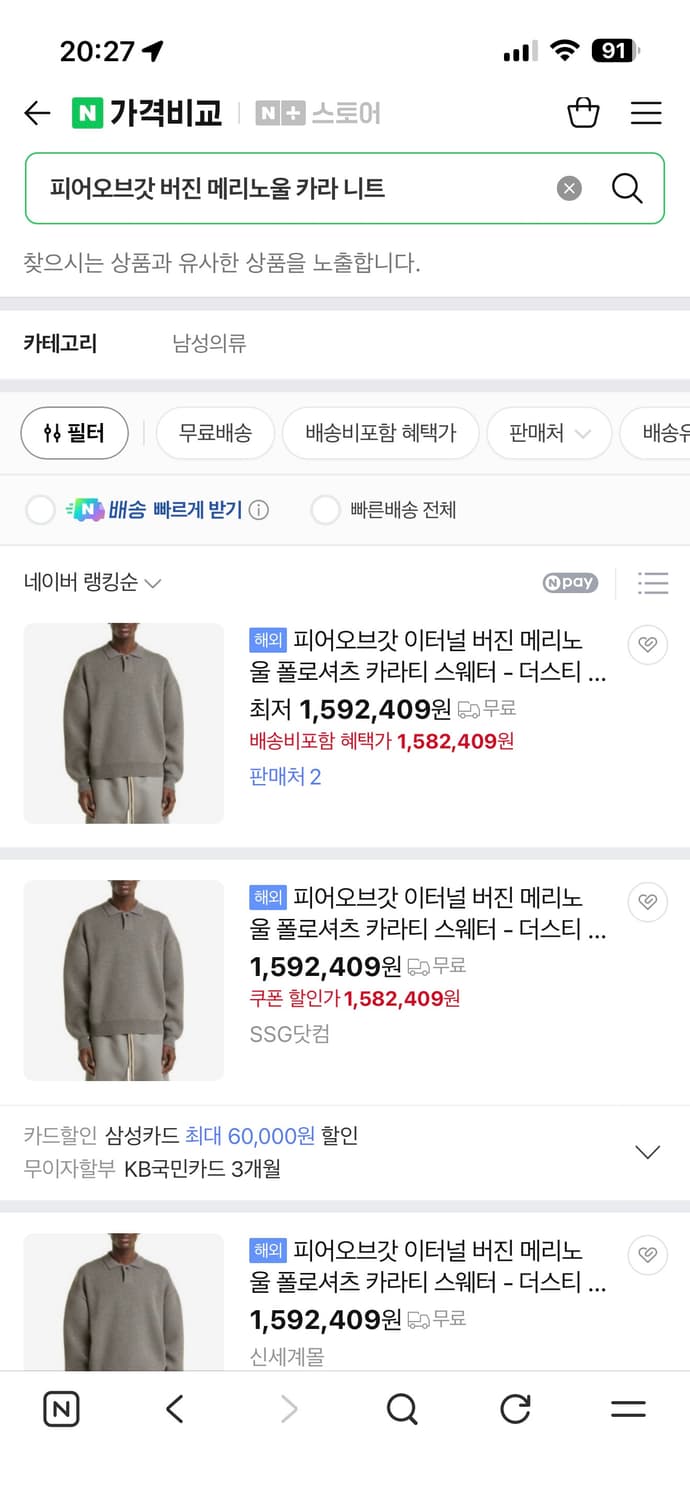
Task: Open the 판매처 2 sellers link
Action: tap(283, 776)
